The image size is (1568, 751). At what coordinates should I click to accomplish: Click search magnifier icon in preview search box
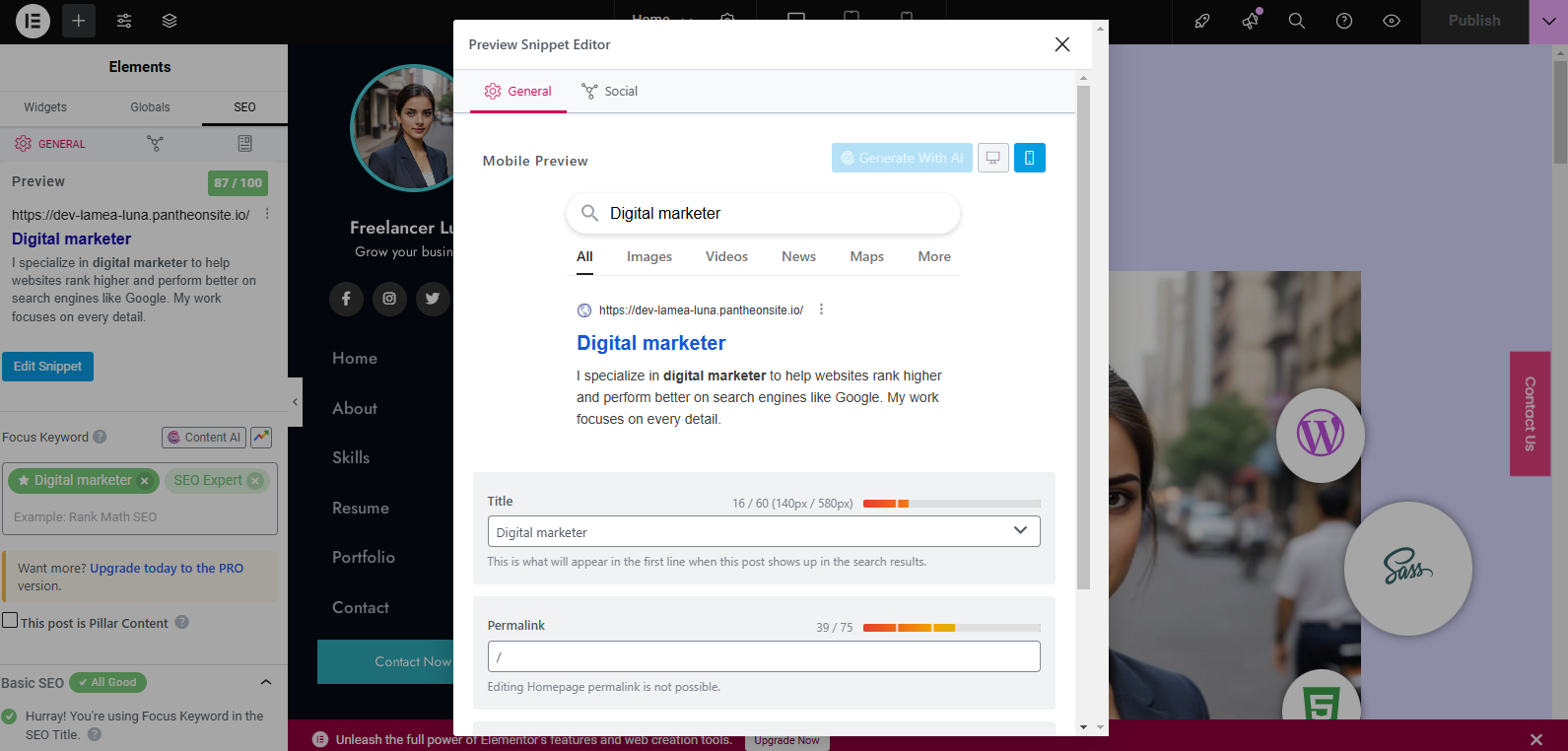[x=590, y=213]
